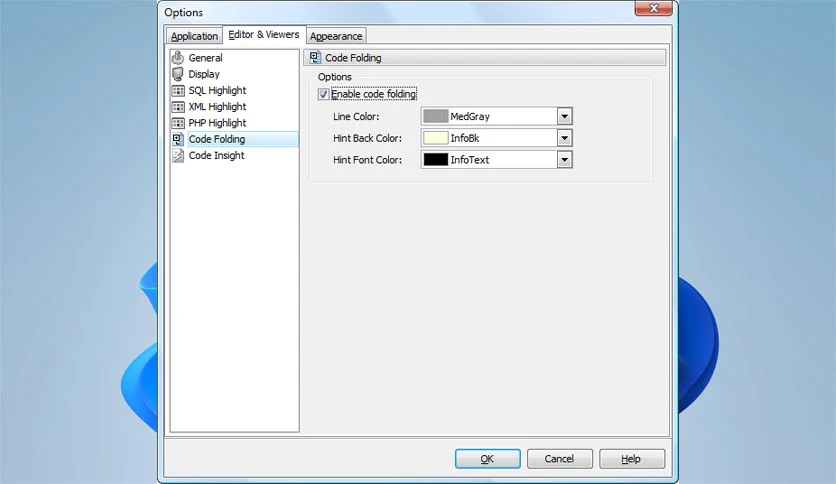Toggle Enable code folding checkbox
836x484 pixels.
coord(323,94)
